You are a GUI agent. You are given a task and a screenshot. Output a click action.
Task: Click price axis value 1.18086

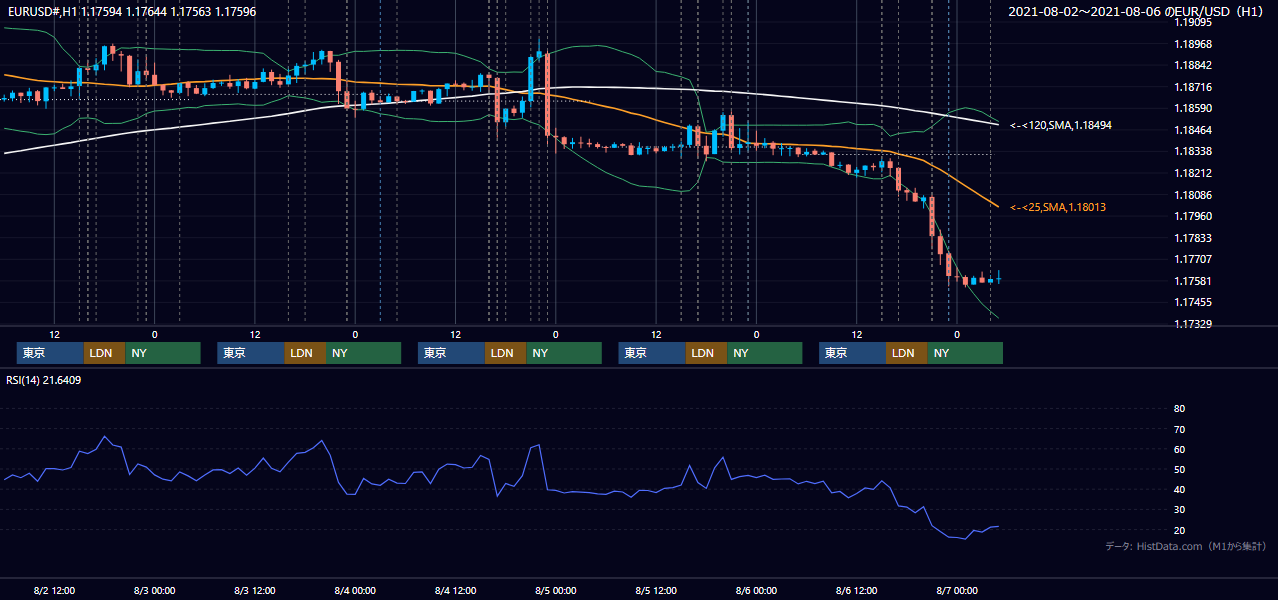[x=1193, y=195]
